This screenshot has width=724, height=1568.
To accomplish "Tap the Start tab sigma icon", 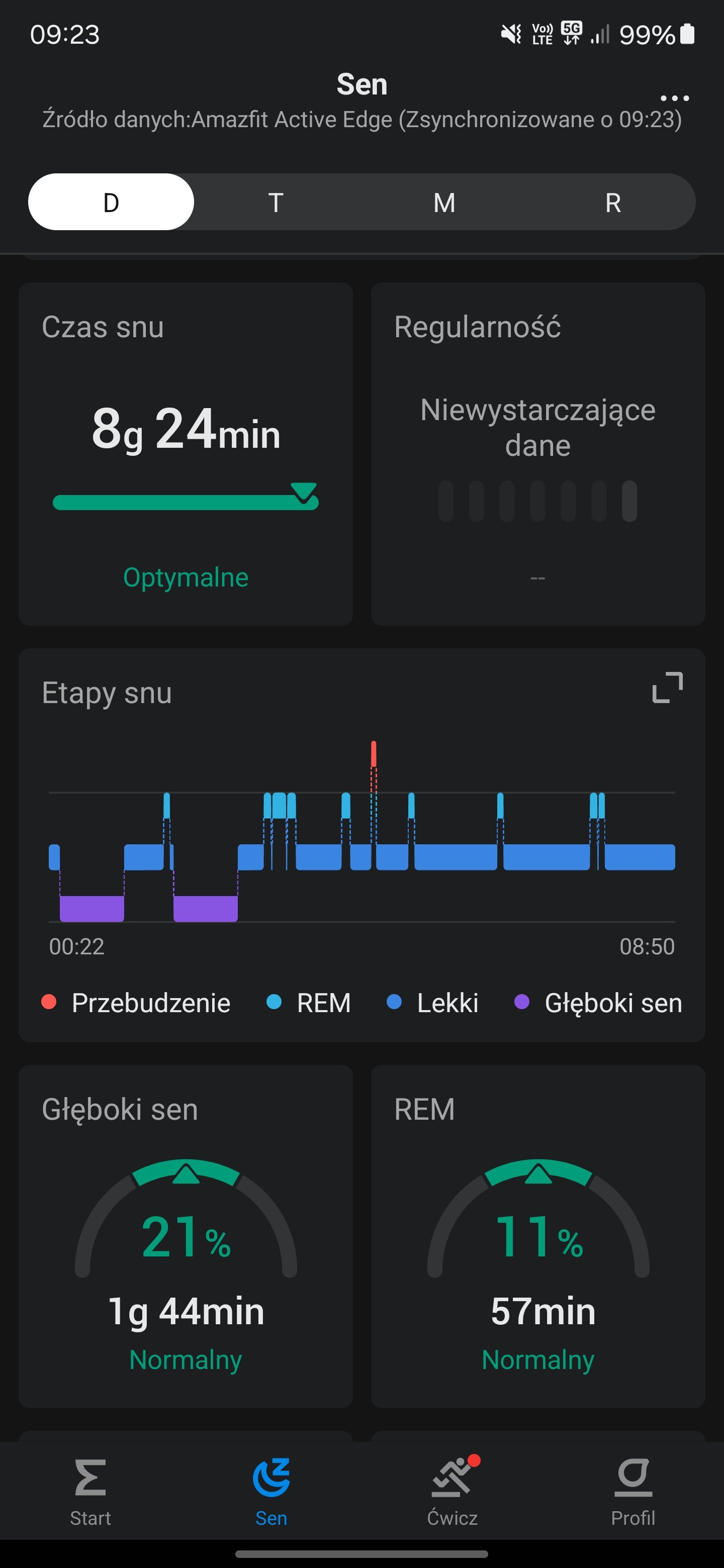I will coord(90,1478).
